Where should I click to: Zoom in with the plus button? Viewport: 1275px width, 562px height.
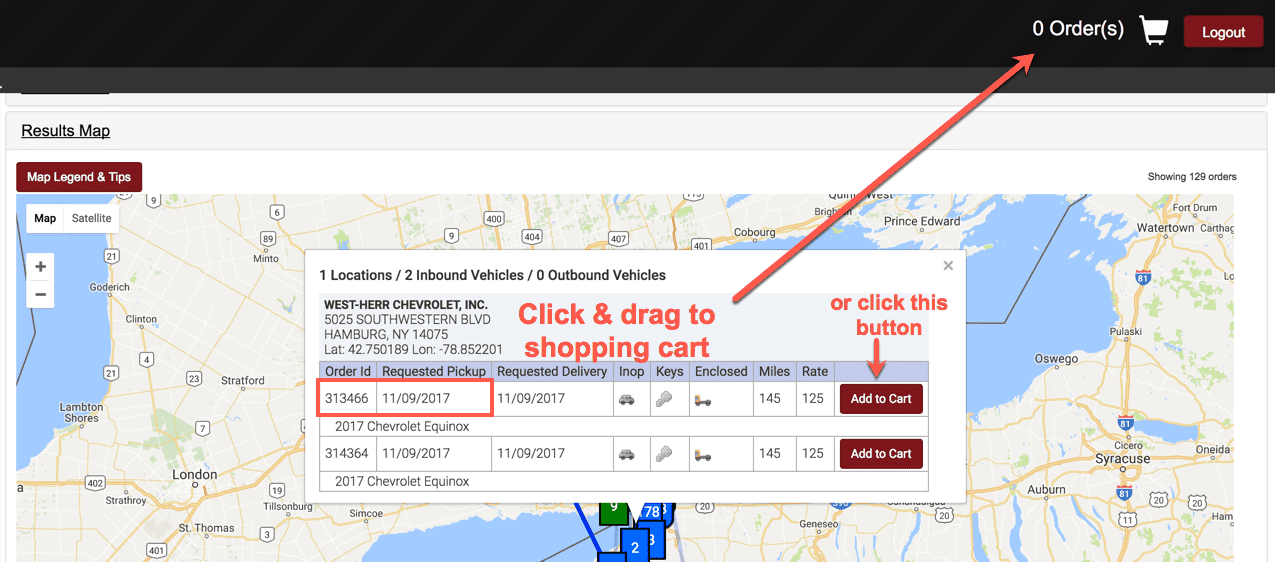[x=41, y=267]
